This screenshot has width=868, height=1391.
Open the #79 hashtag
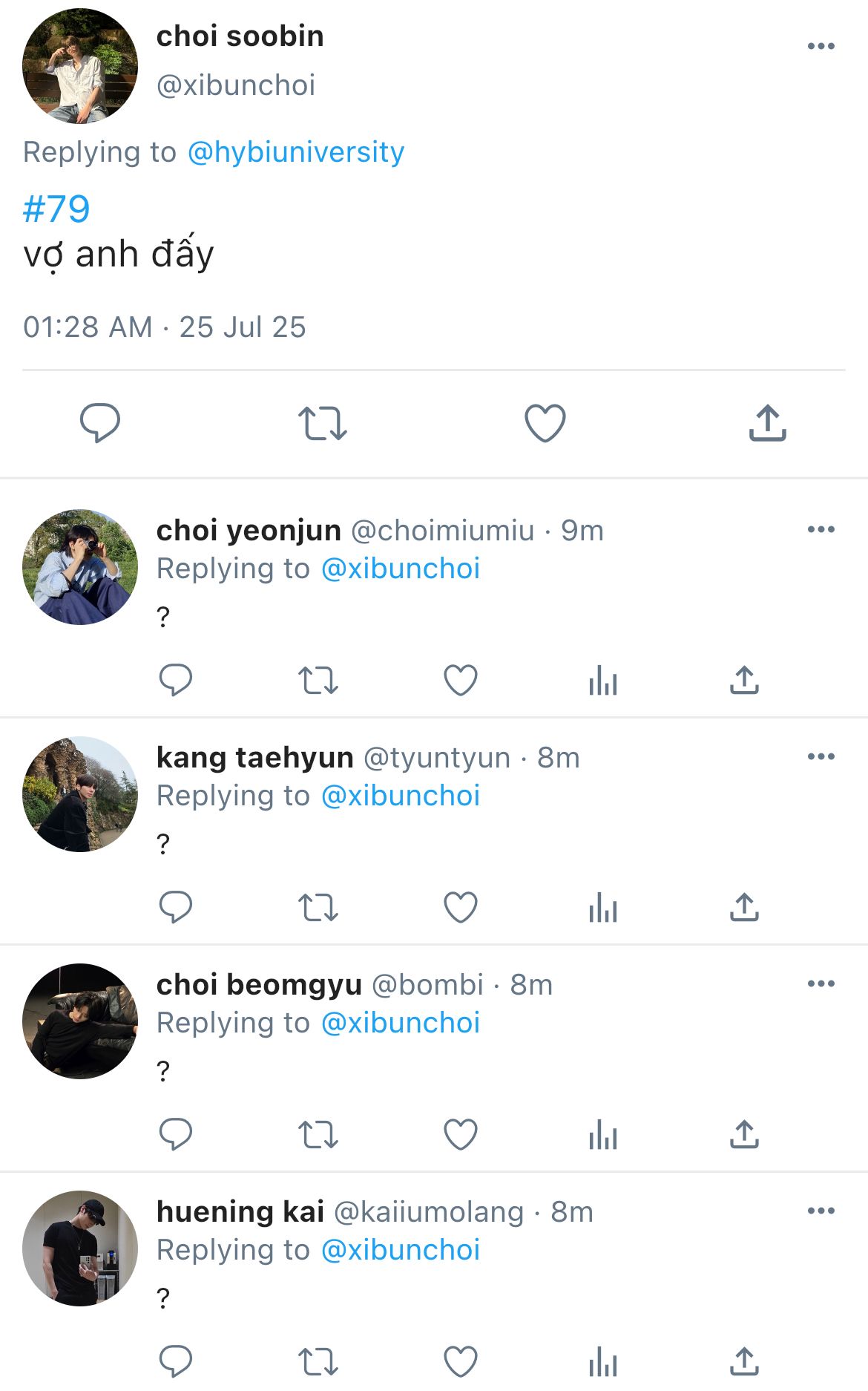click(56, 209)
